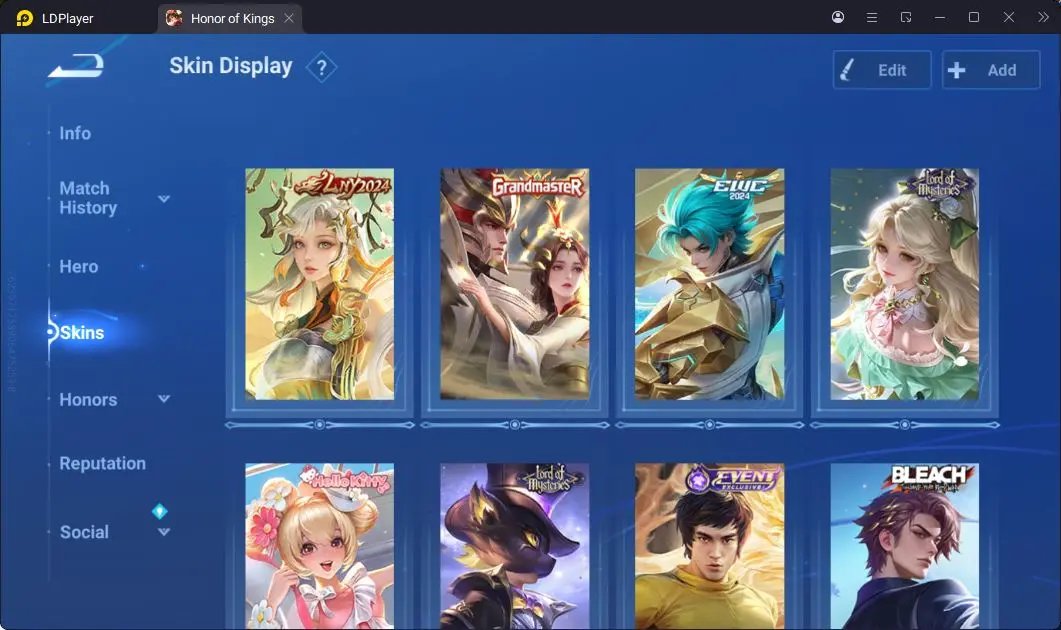Select the LNY2024 skin card
This screenshot has height=630, width=1061.
click(319, 284)
